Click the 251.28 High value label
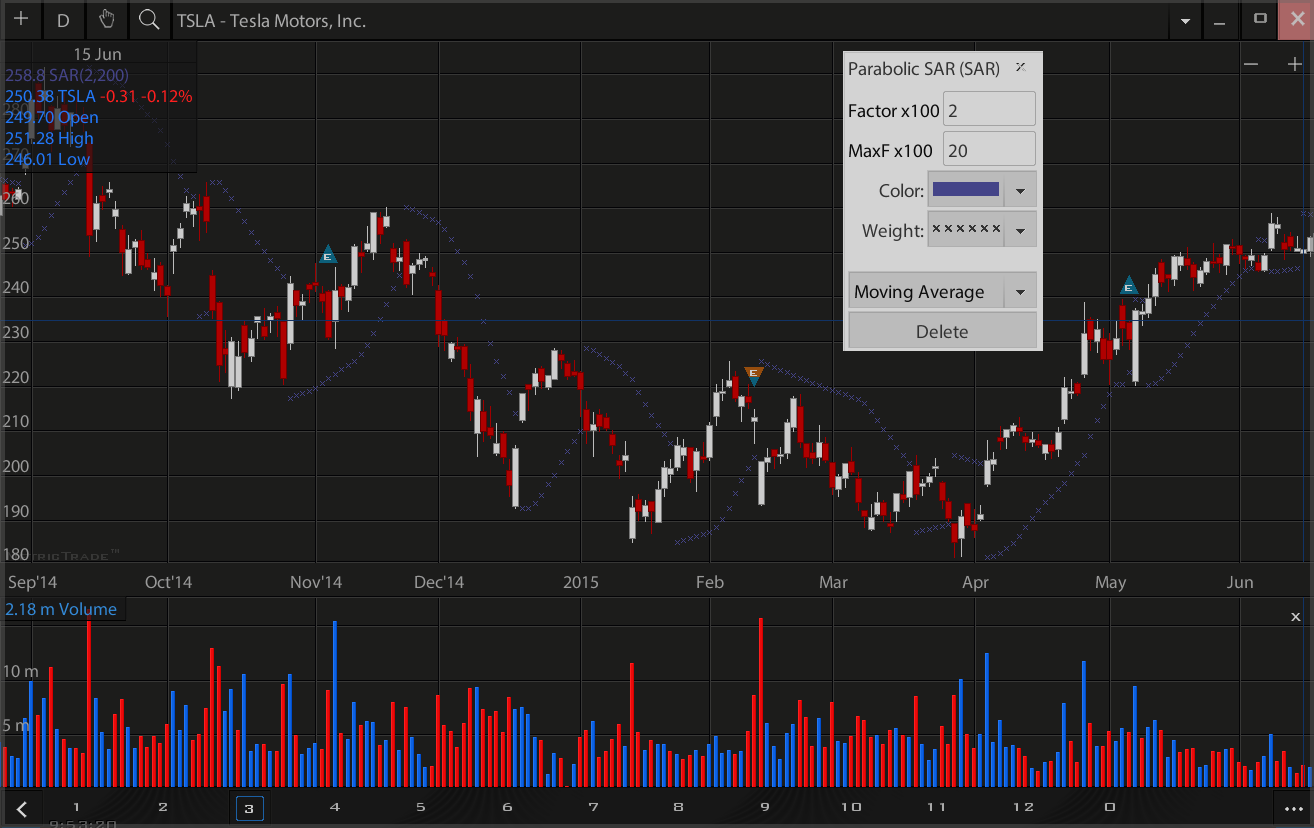 [x=49, y=138]
